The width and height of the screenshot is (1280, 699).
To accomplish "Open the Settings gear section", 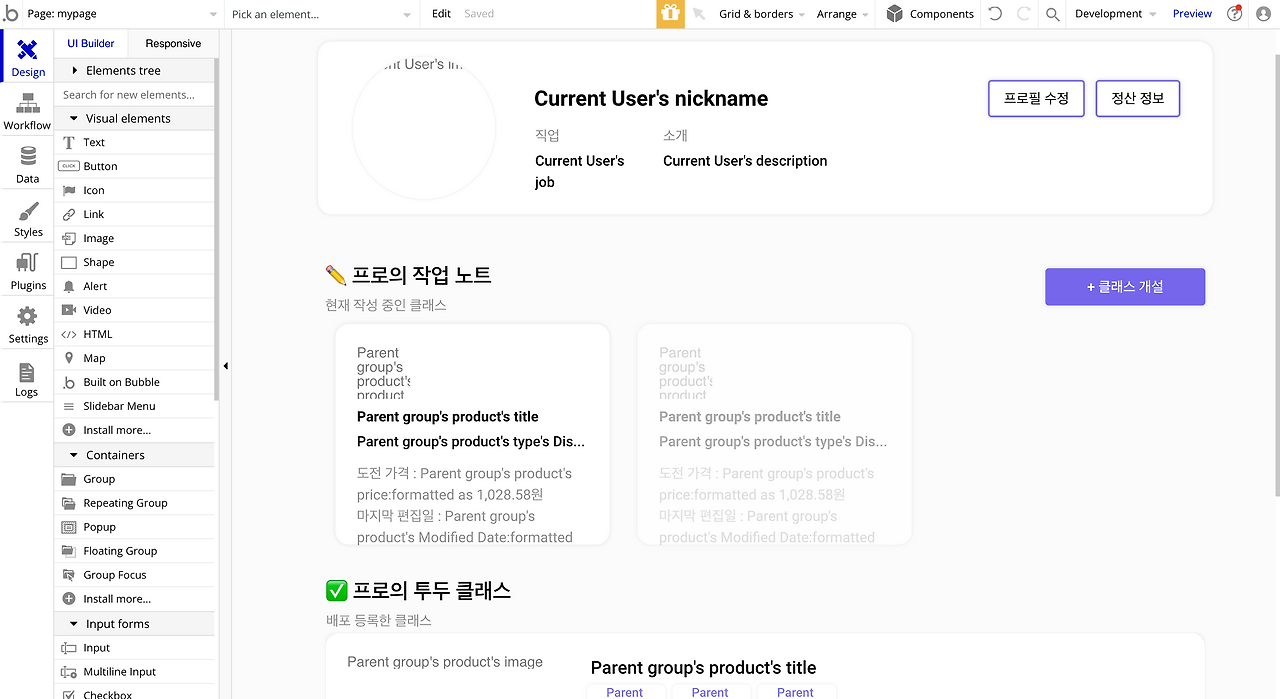I will [28, 324].
